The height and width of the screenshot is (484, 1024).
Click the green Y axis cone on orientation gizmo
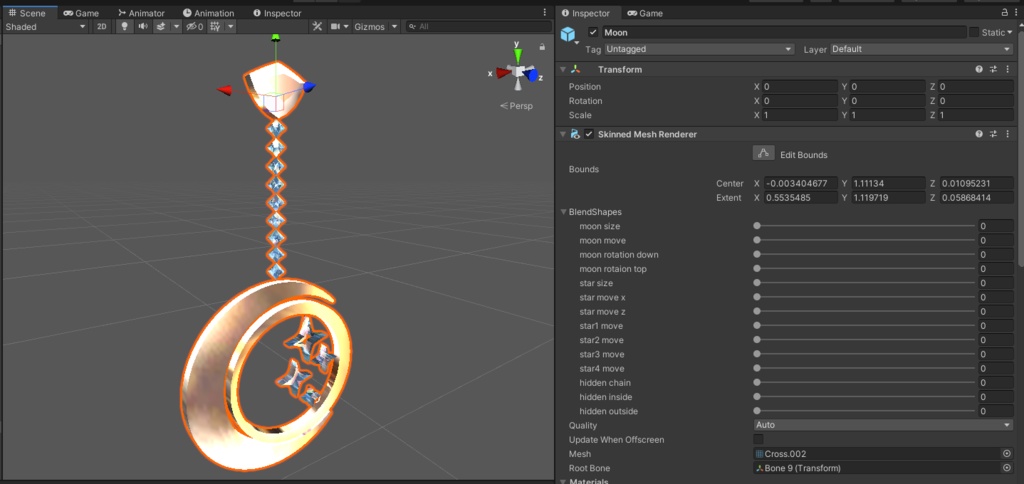(x=517, y=56)
